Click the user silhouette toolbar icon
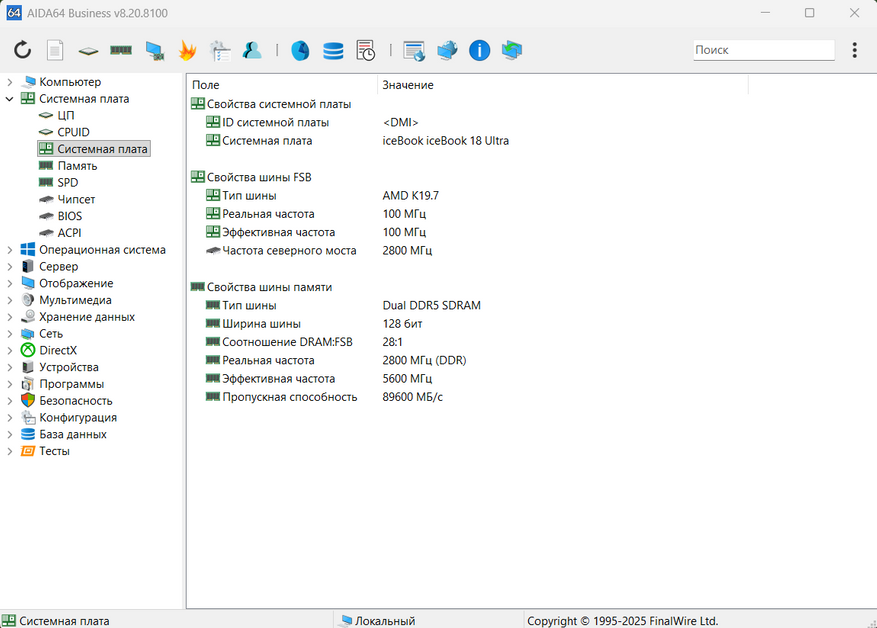Viewport: 877px width, 628px height. [252, 50]
